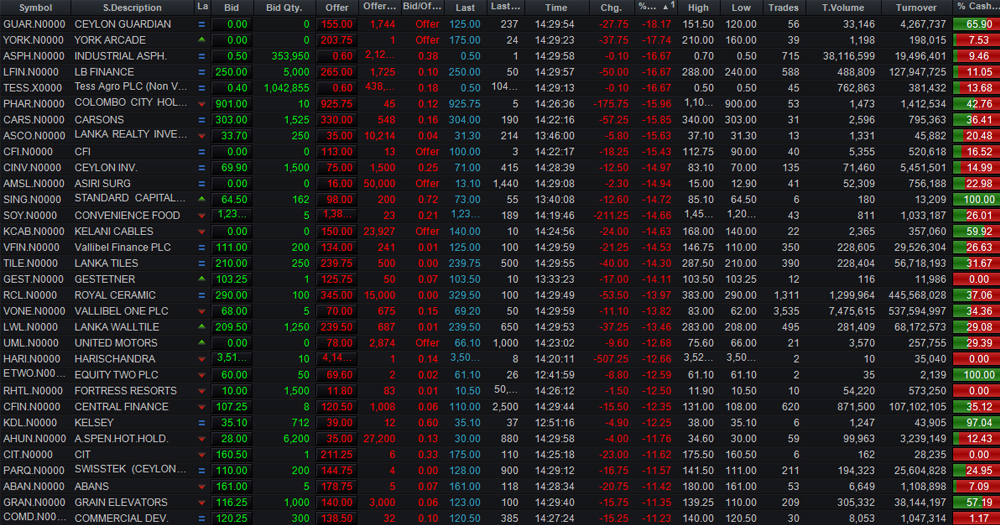
Task: Click the down arrow in A.SPEN.HOT.HOLD. row
Action: pos(202,439)
